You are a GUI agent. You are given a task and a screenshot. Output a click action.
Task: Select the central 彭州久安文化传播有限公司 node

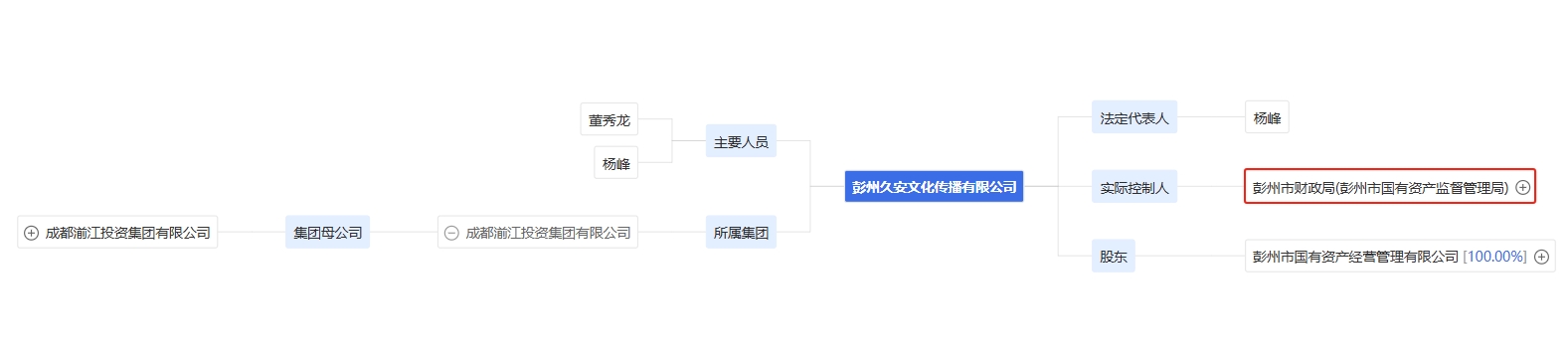934,186
